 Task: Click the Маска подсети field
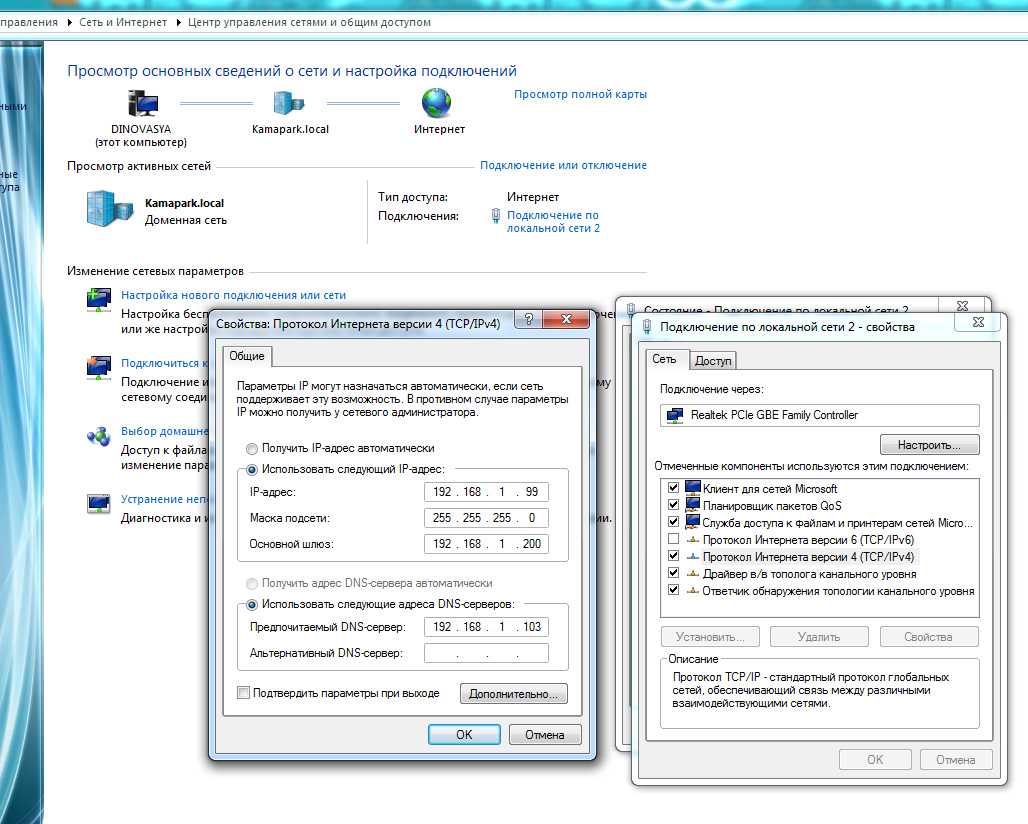(486, 518)
